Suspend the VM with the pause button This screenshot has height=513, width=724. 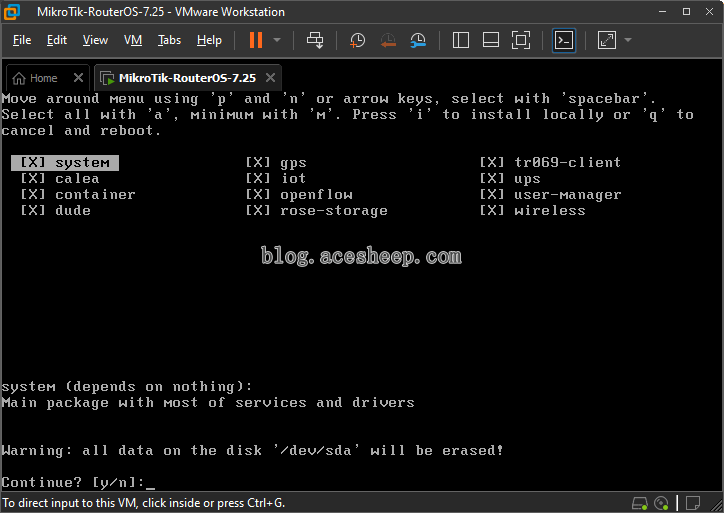(x=256, y=40)
